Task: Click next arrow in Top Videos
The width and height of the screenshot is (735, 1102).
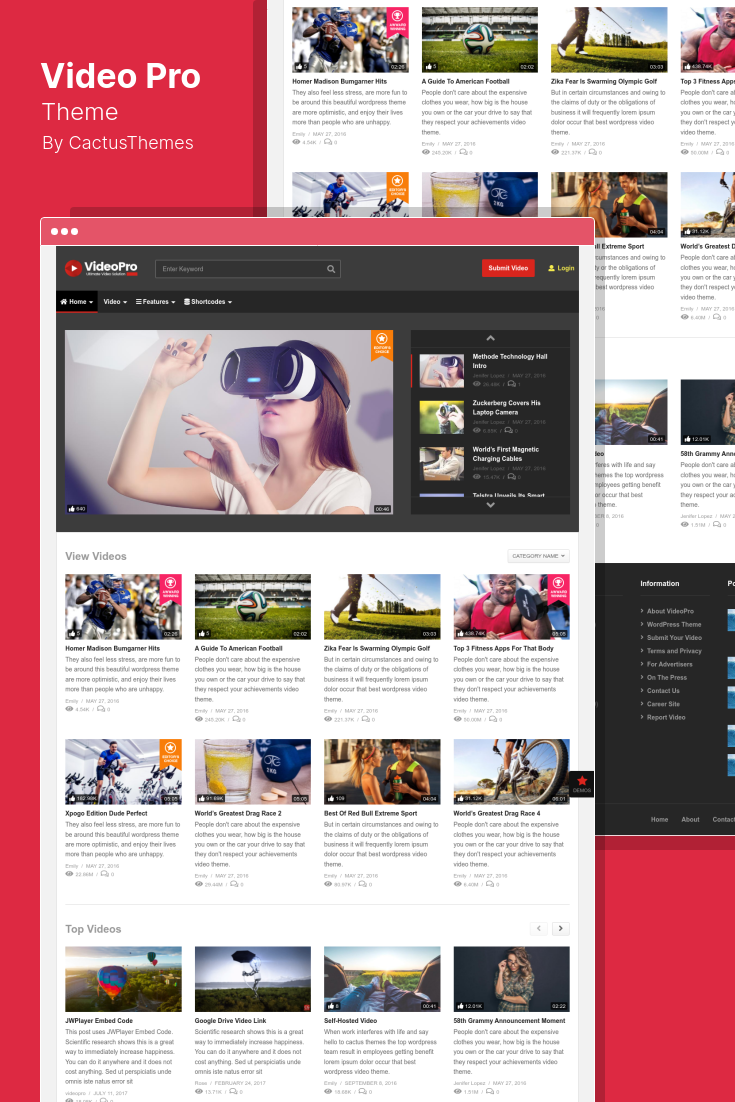Action: tap(561, 928)
